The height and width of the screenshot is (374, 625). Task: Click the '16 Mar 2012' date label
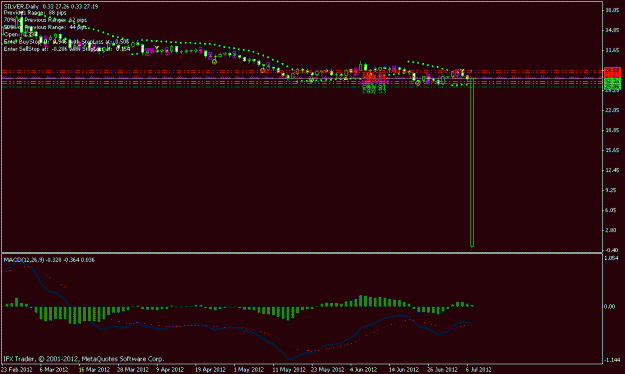(94, 370)
